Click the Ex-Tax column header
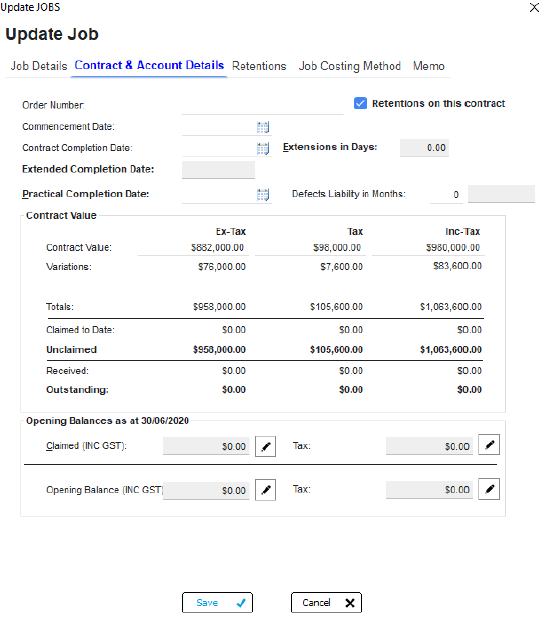This screenshot has width=546, height=617. point(231,232)
